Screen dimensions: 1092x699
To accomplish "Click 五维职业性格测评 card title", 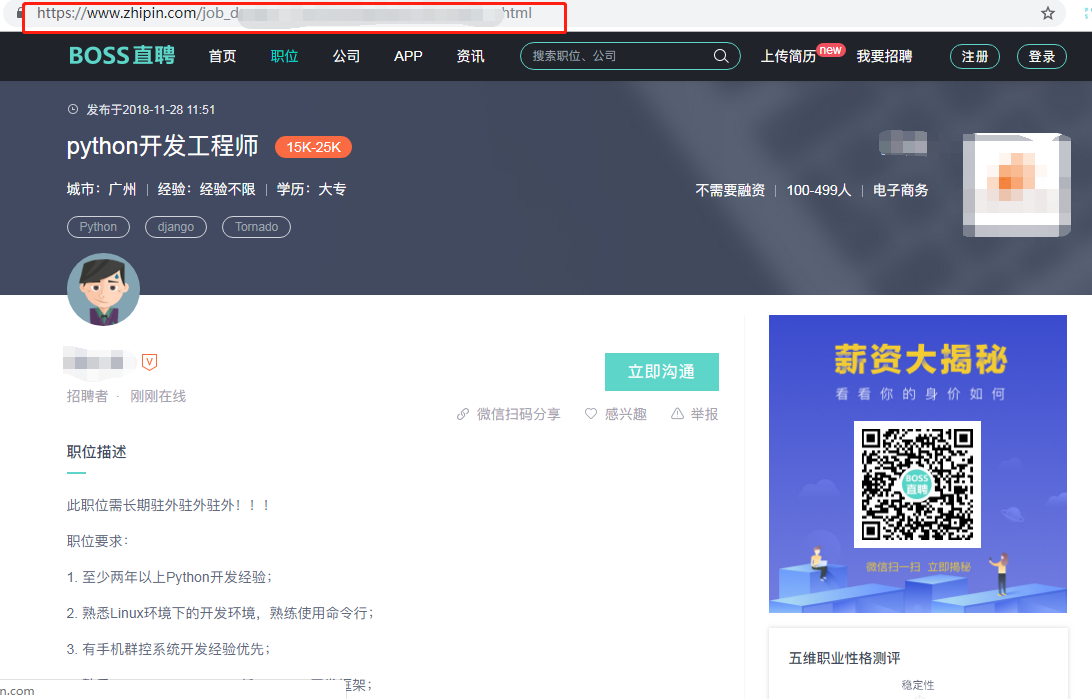I will (x=844, y=658).
